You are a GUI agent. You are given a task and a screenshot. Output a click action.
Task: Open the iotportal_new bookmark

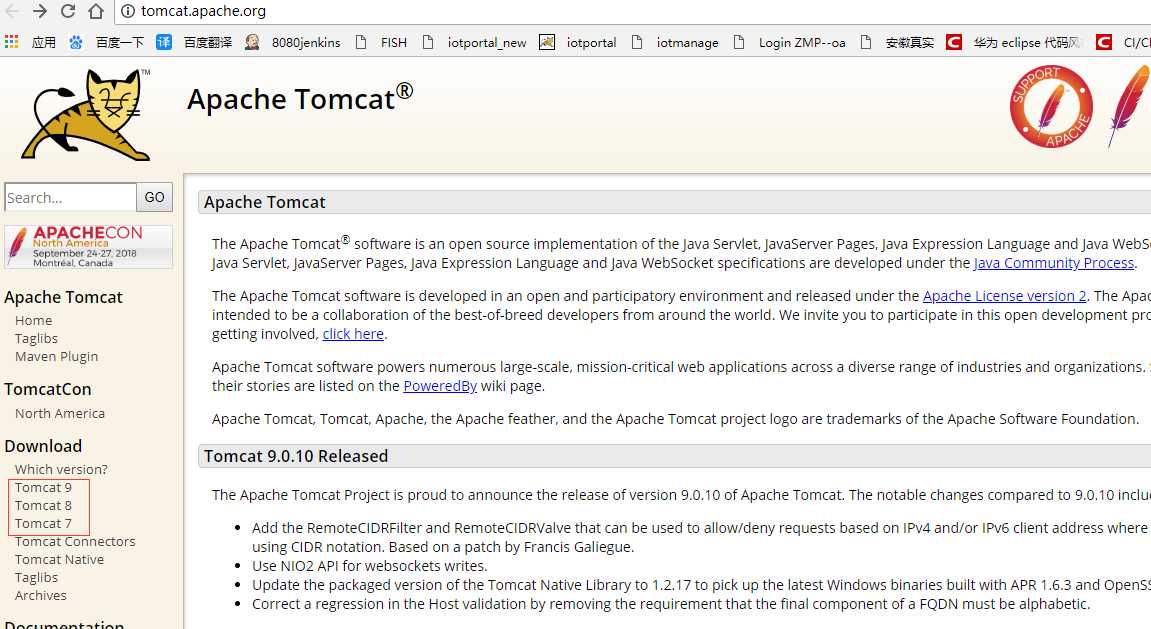point(474,43)
